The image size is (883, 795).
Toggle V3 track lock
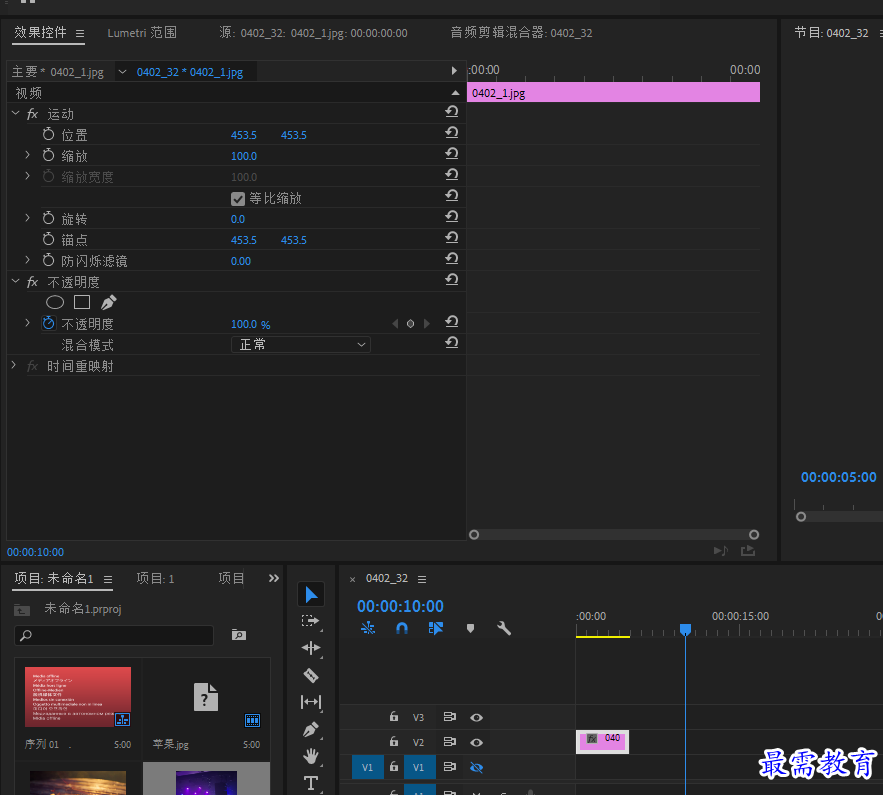coord(394,717)
